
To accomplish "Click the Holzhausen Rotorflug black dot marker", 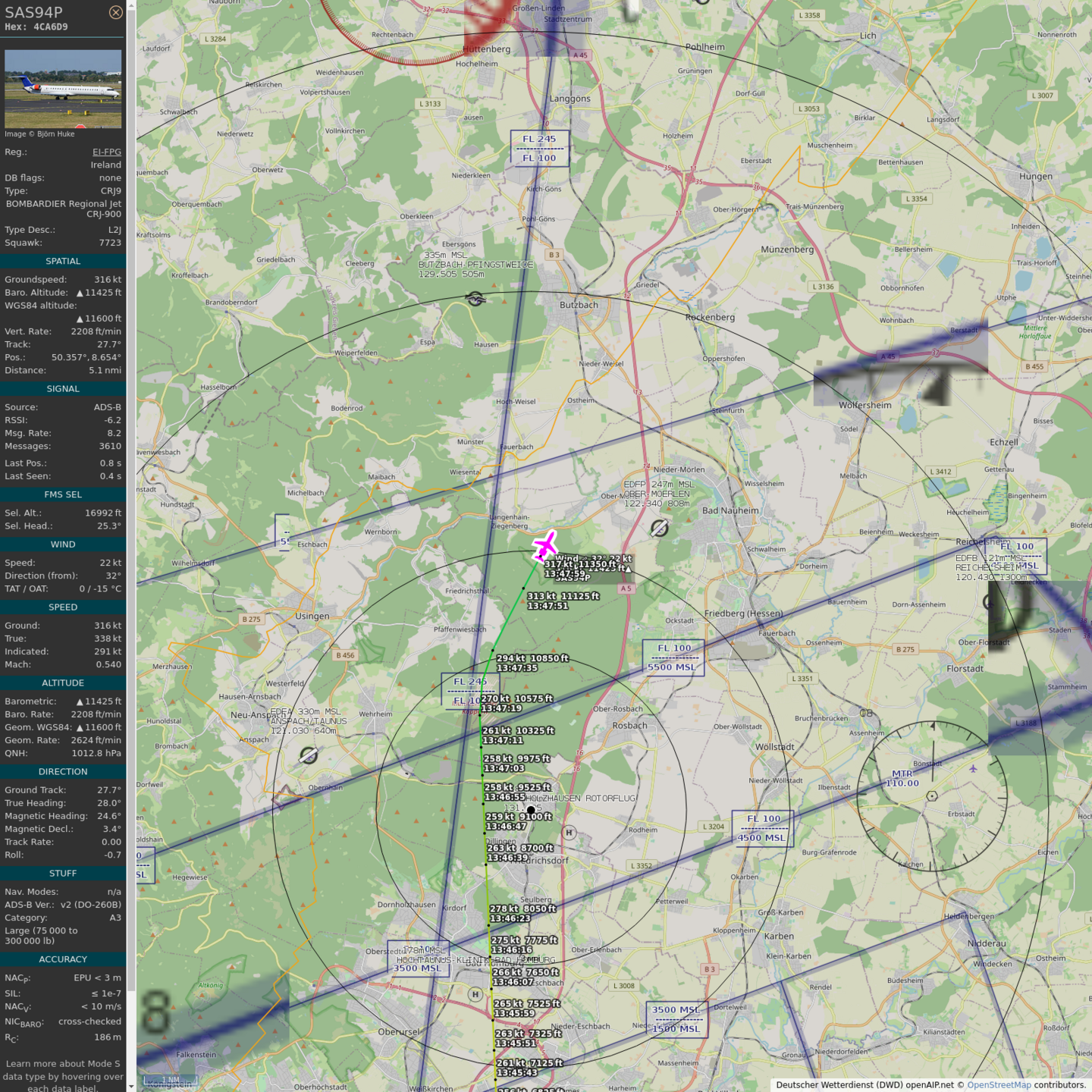I will (531, 810).
